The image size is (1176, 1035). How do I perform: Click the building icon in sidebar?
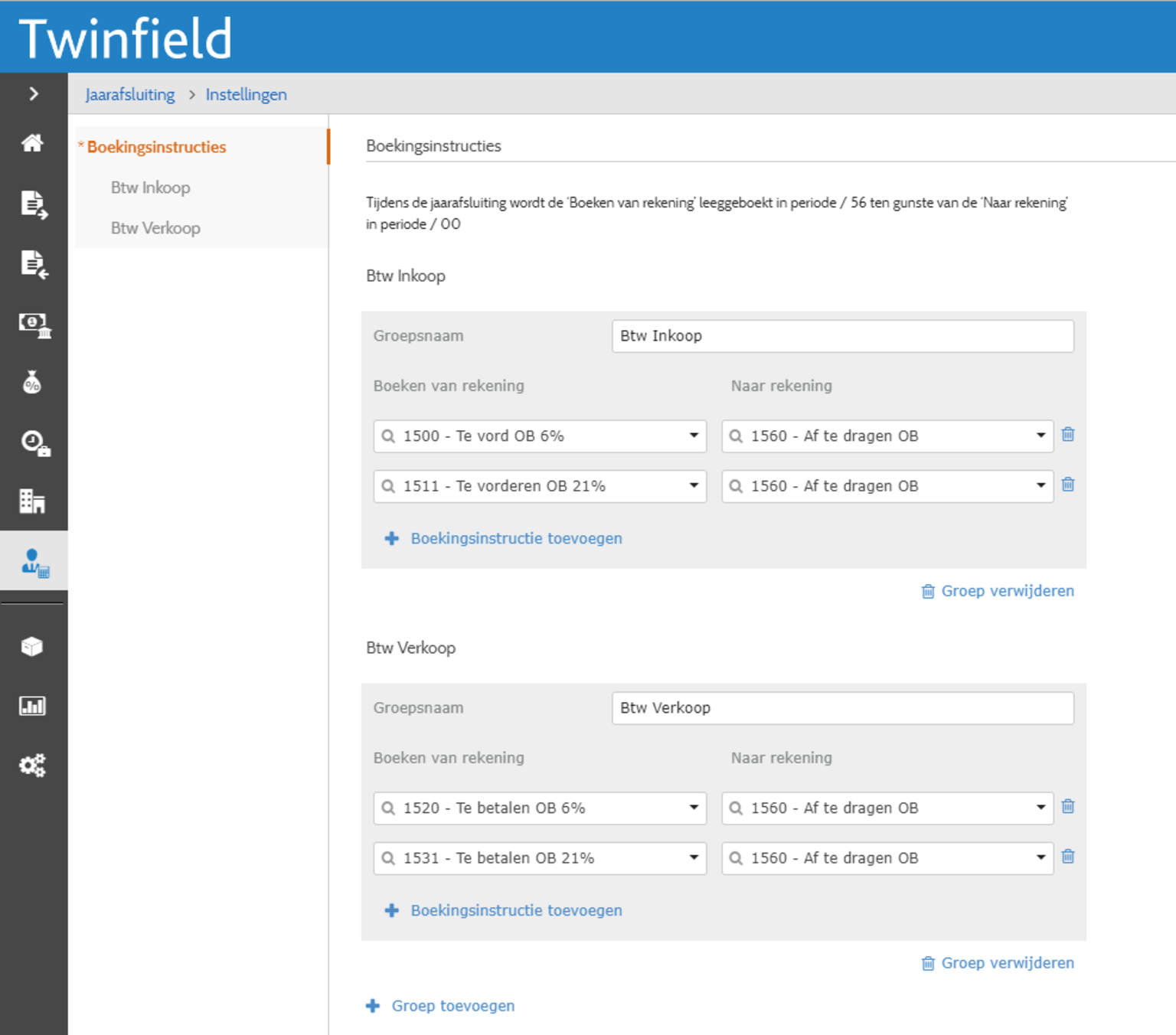pos(32,501)
